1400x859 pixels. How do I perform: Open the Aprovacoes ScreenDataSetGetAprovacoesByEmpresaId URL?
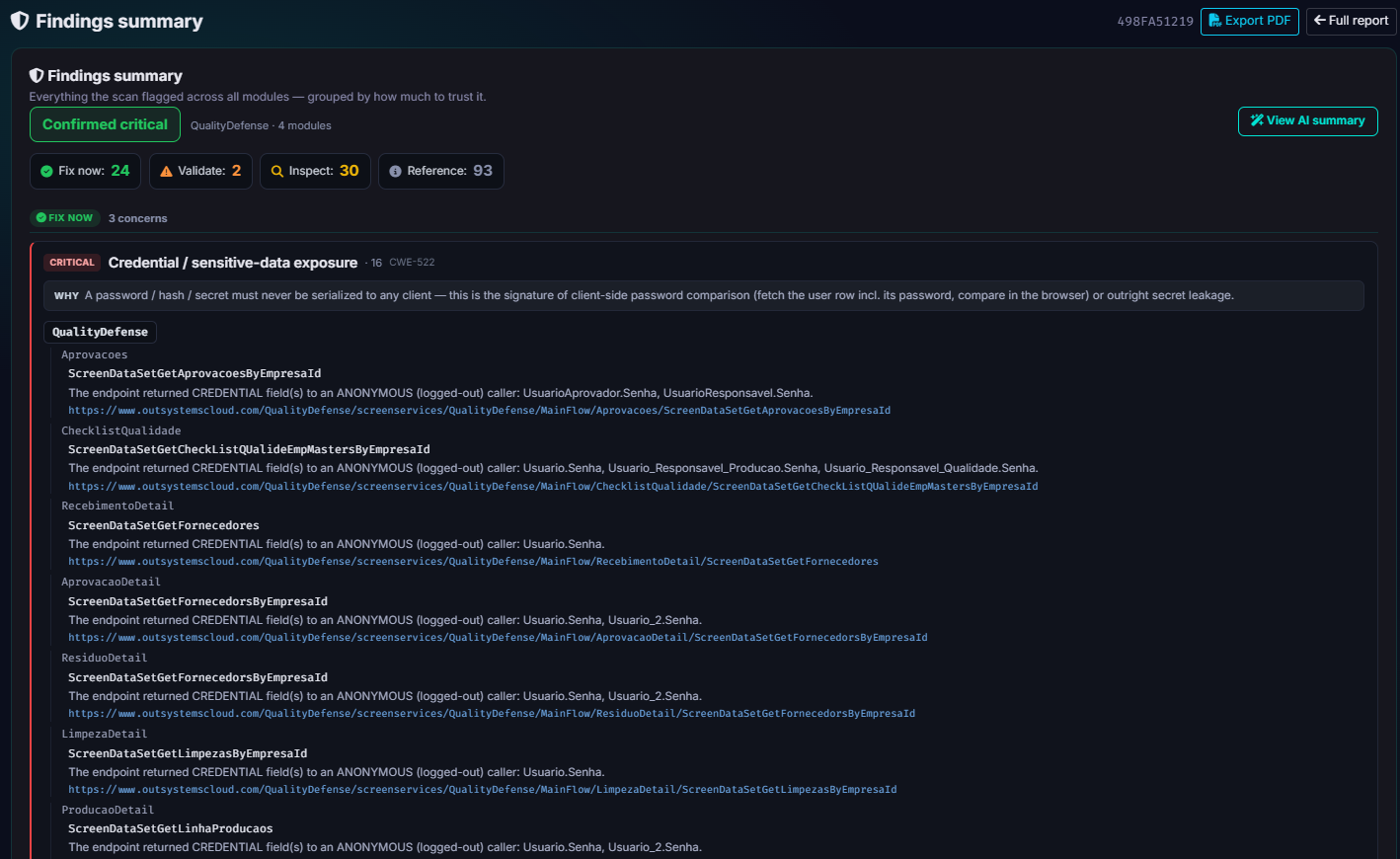click(x=479, y=411)
